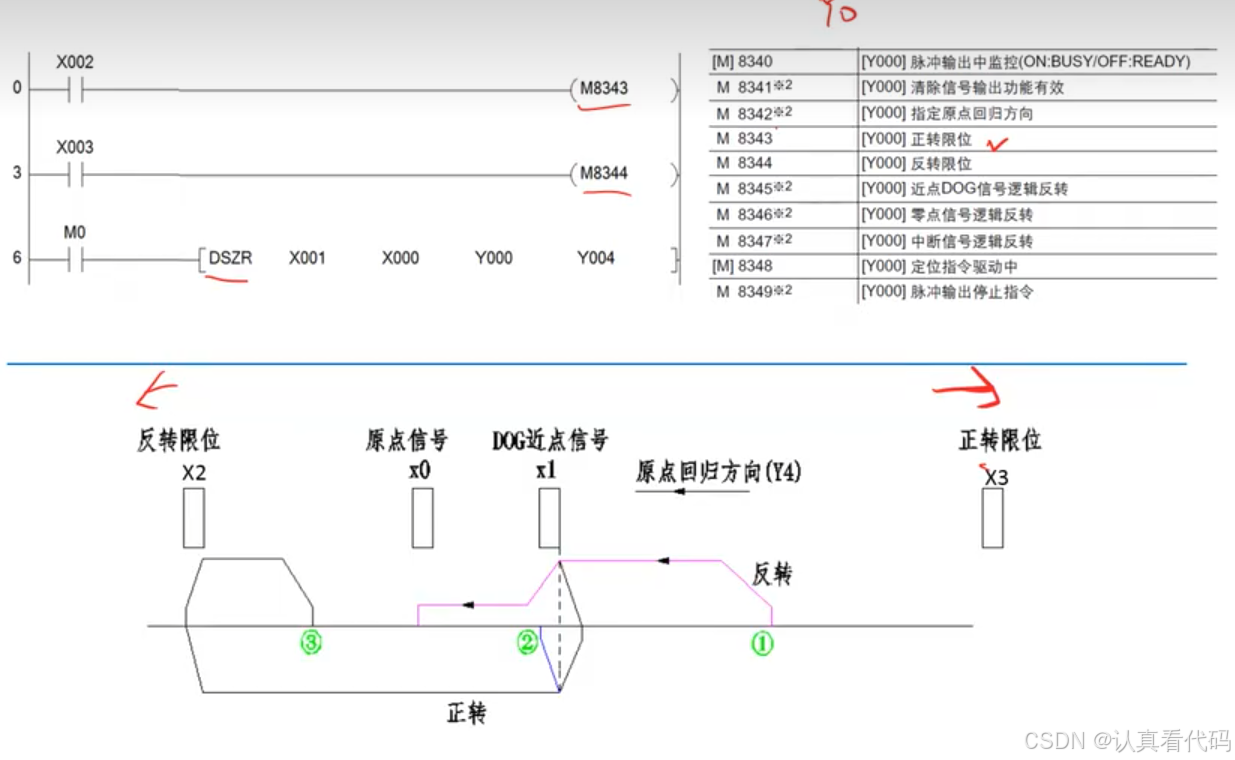This screenshot has width=1235, height=760.
Task: Click the '原点回归方向(Y4)' label
Action: (718, 472)
